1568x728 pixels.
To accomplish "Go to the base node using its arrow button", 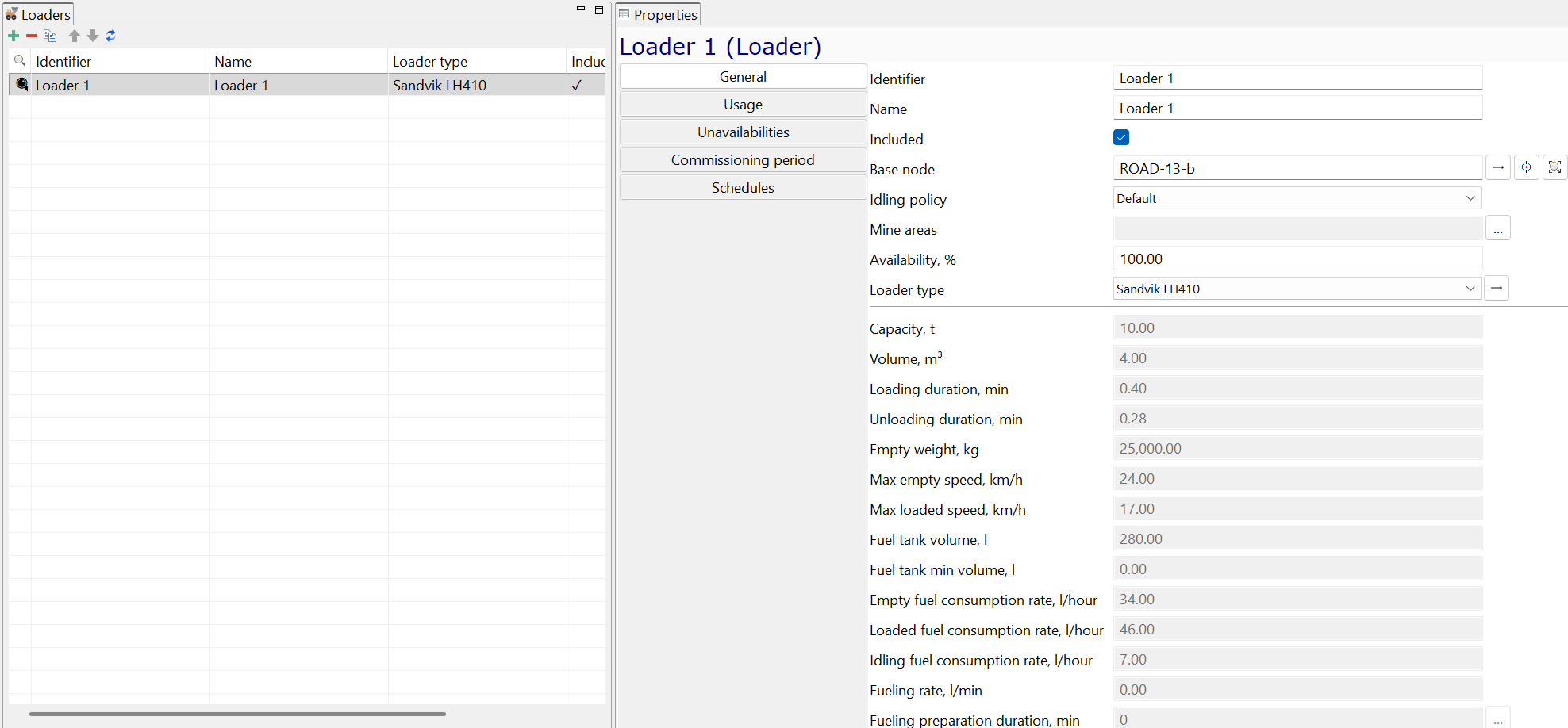I will point(1498,167).
